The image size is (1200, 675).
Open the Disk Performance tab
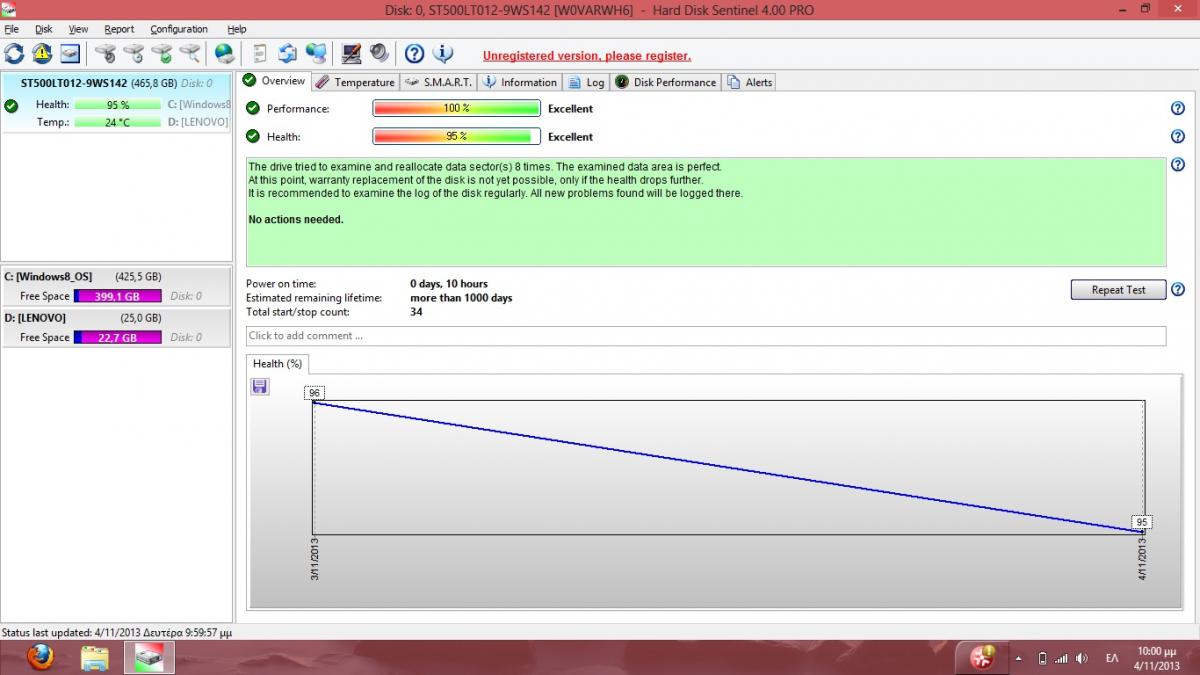click(665, 82)
